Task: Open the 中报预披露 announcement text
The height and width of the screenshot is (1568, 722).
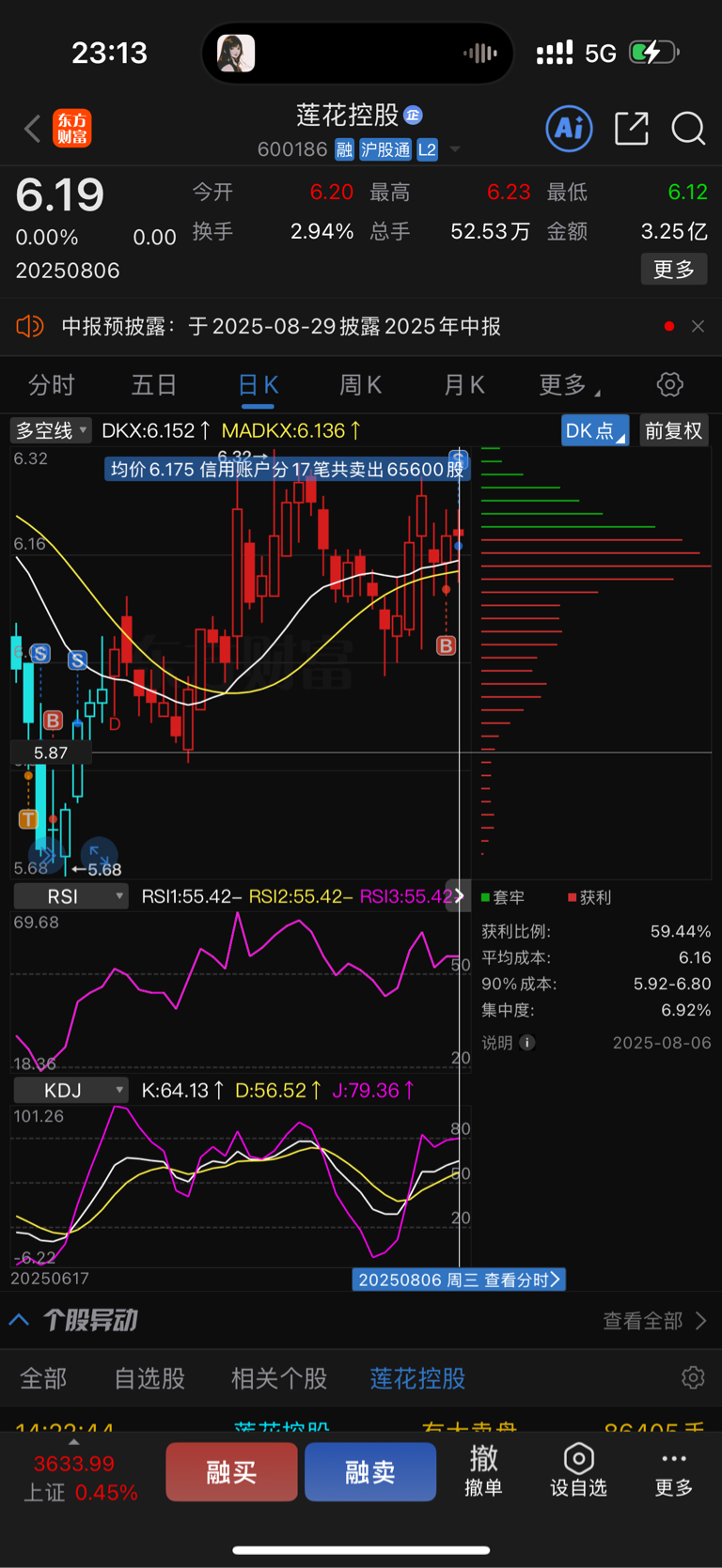Action: tap(281, 326)
